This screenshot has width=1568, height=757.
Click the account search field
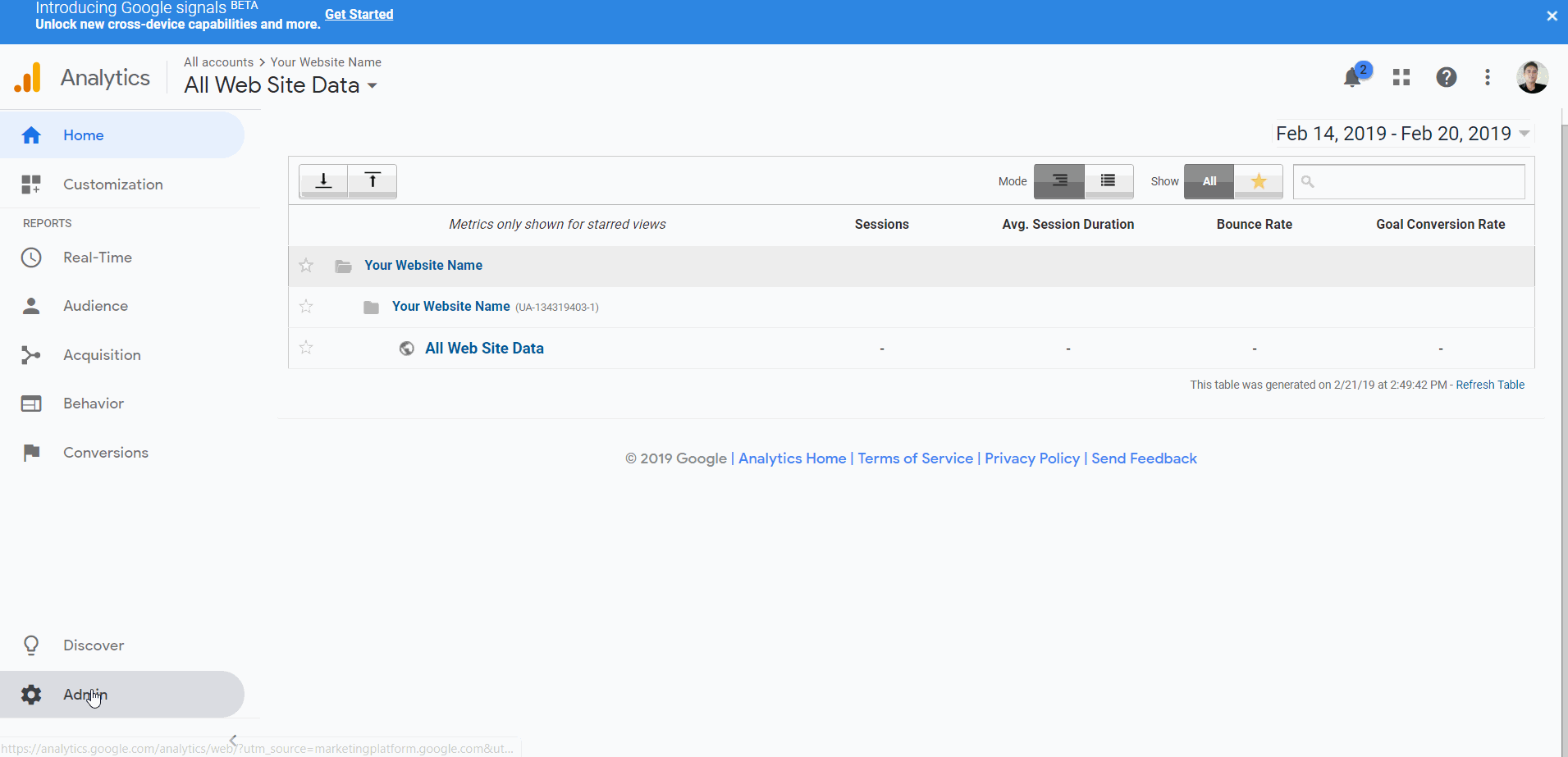coord(1409,181)
